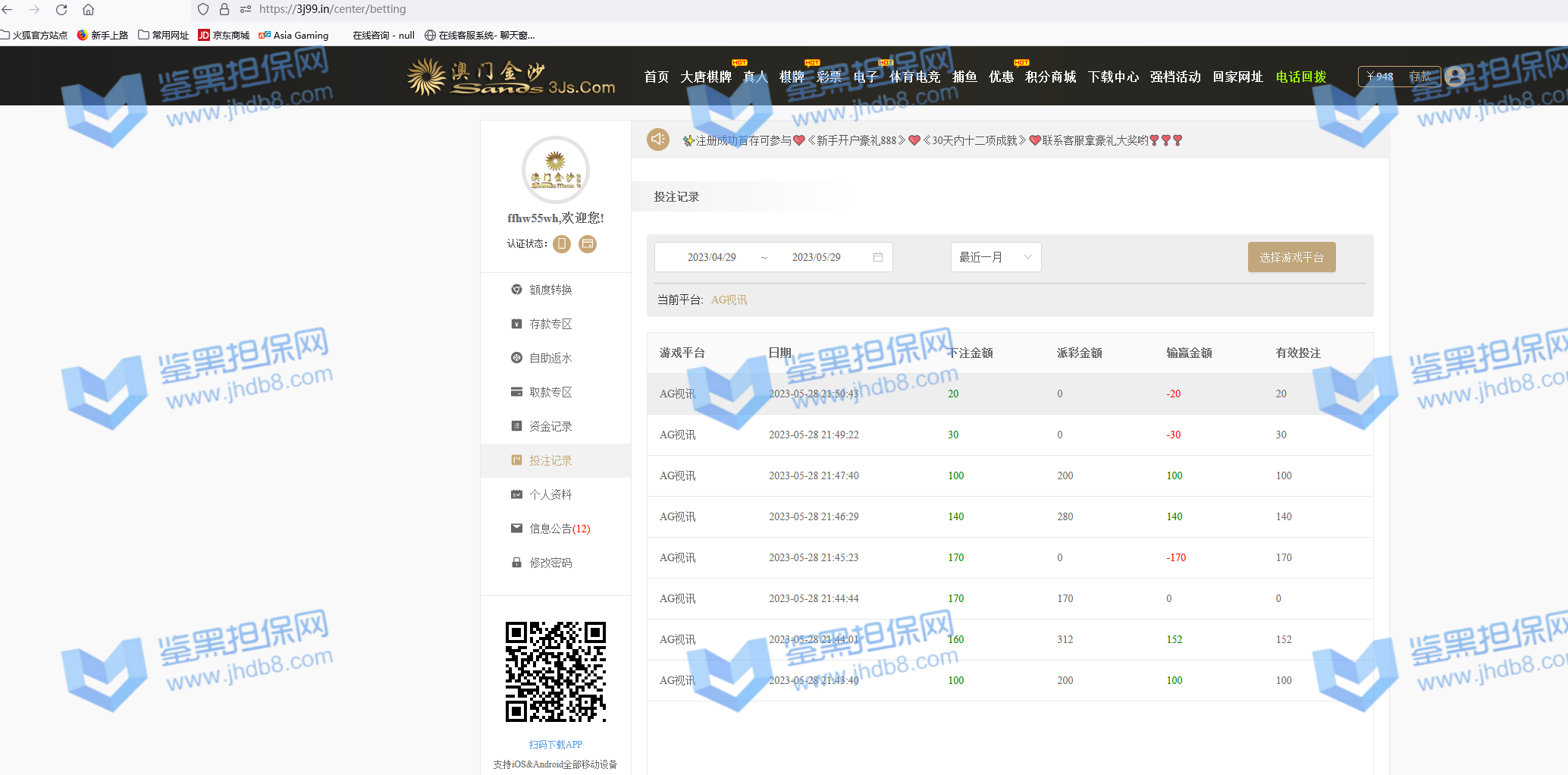Open 信息公告 messages in sidebar
1568x775 pixels.
(559, 529)
